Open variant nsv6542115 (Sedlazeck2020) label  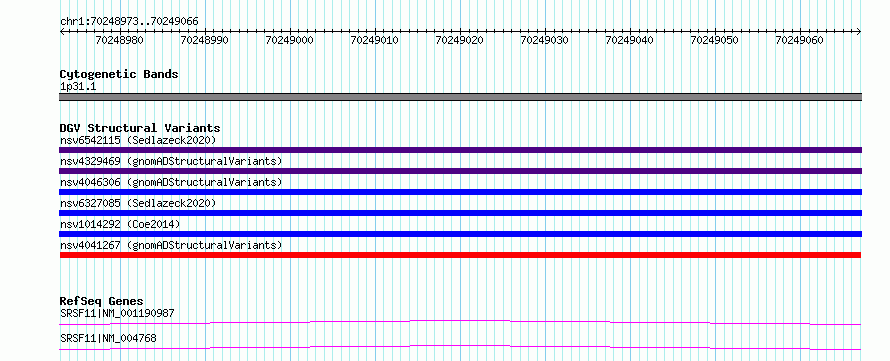[138, 140]
